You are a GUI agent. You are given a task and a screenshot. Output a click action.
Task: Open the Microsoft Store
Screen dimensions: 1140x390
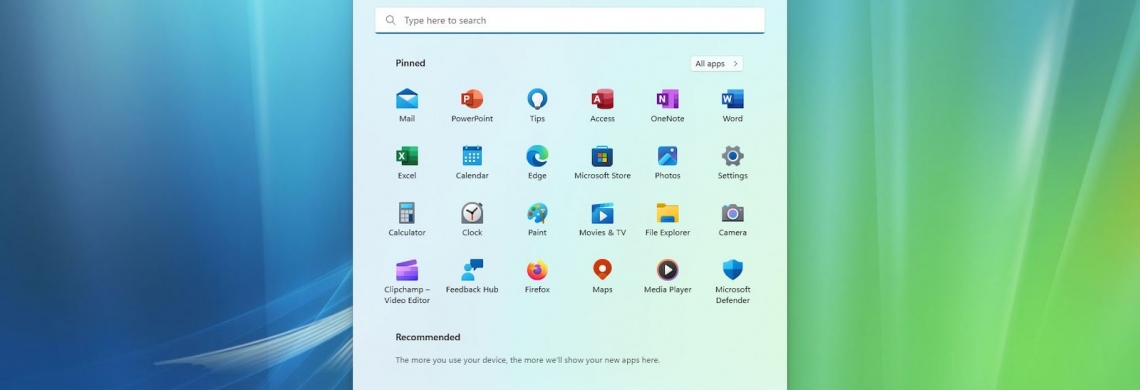coord(602,162)
